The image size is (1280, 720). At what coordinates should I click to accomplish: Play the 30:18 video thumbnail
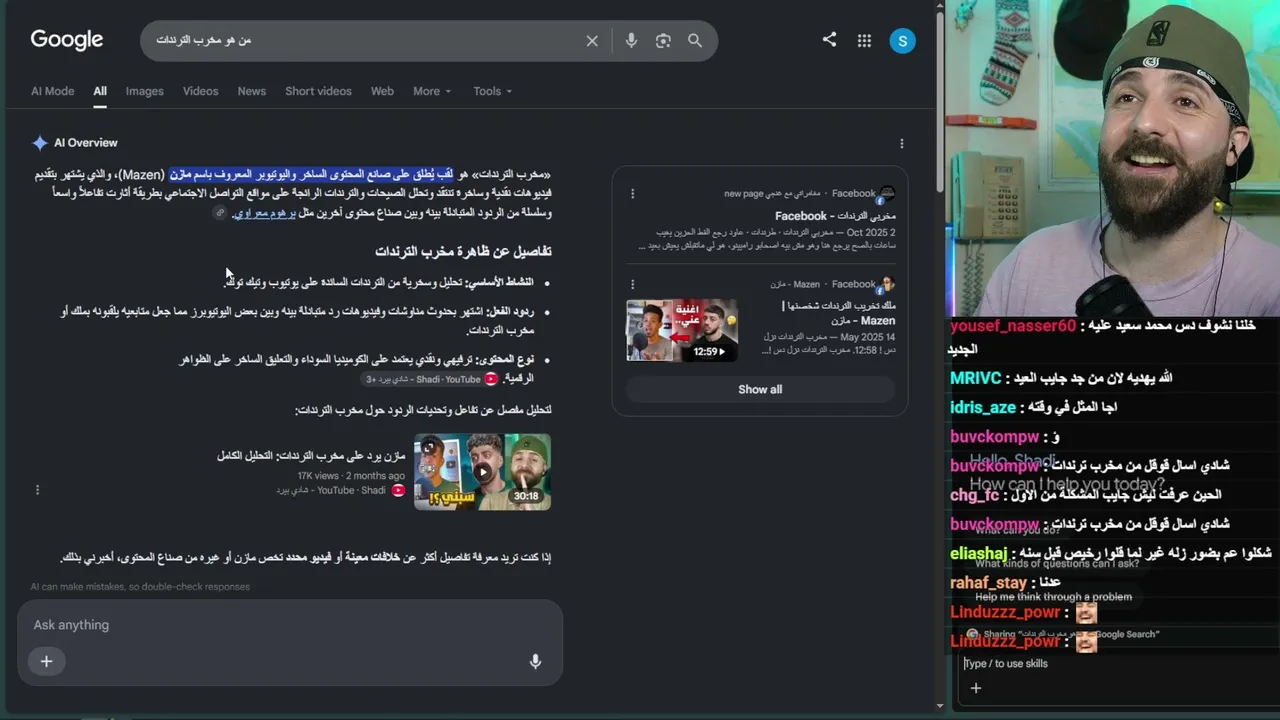click(x=482, y=472)
